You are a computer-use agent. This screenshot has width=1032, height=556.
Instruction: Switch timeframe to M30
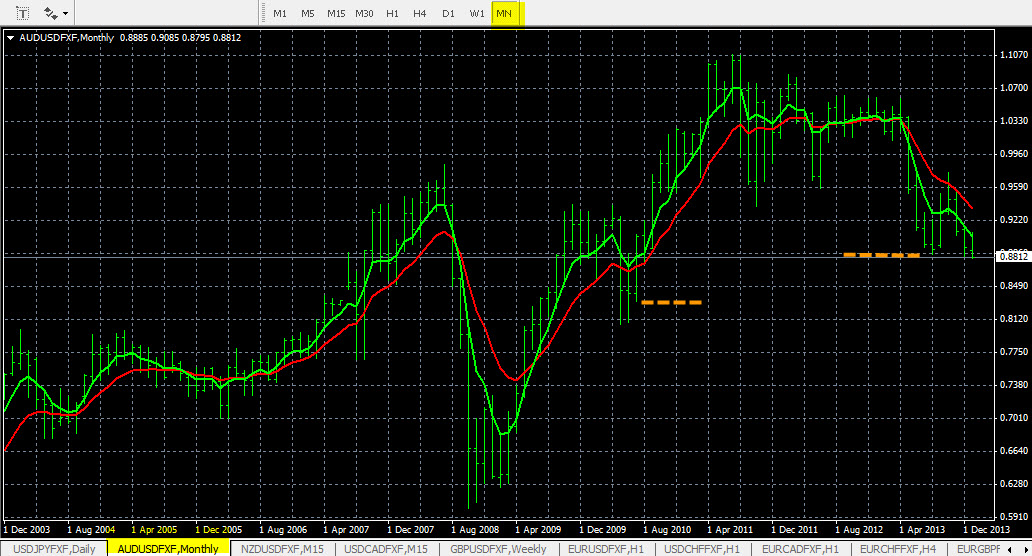pos(364,13)
